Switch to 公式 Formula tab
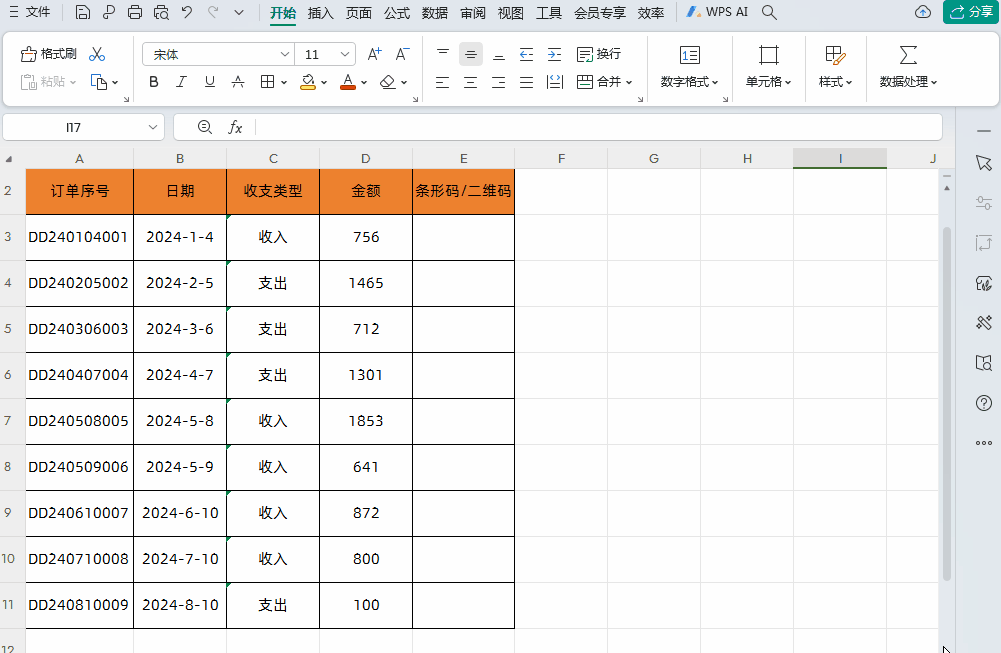 pyautogui.click(x=396, y=13)
